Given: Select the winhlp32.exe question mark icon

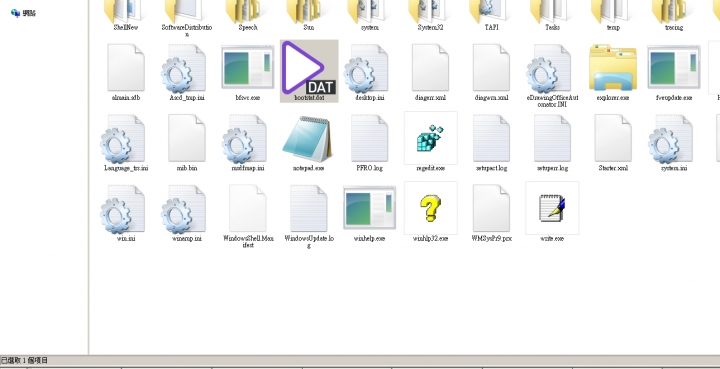Looking at the screenshot, I should pos(431,208).
